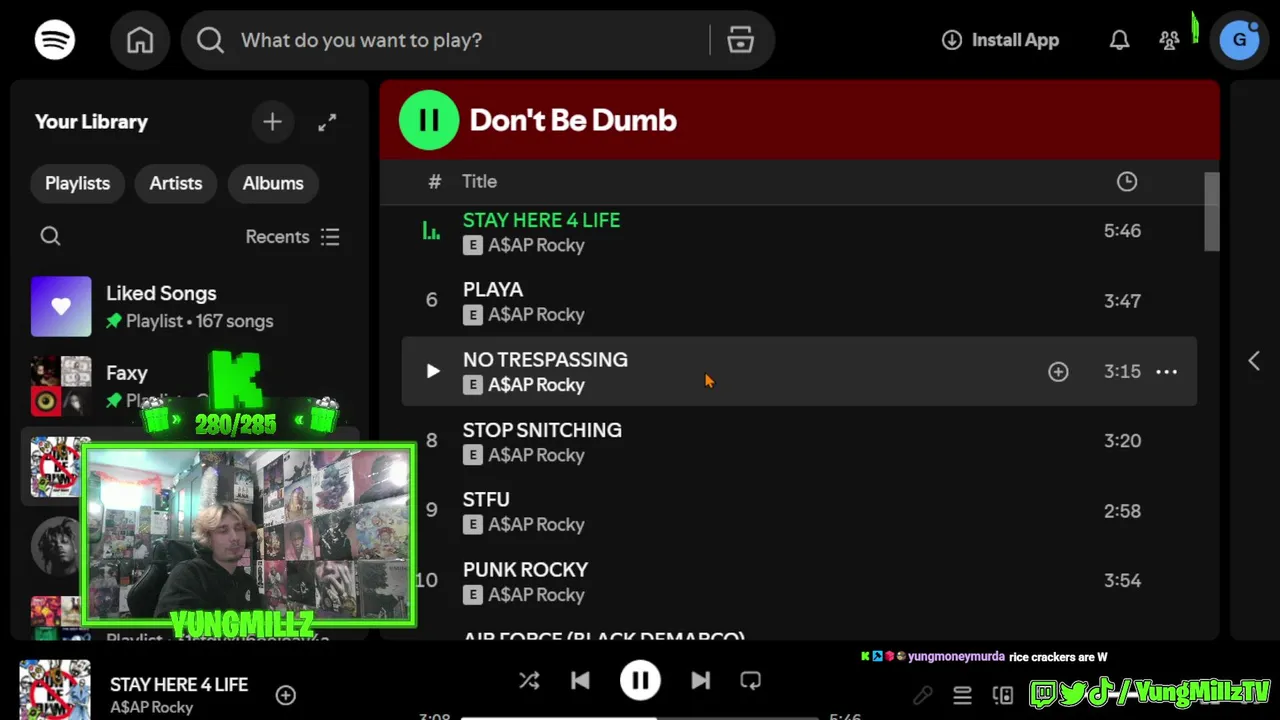Screen dimensions: 1280x720
Task: Pause playback in the bottom player
Action: pyautogui.click(x=640, y=681)
